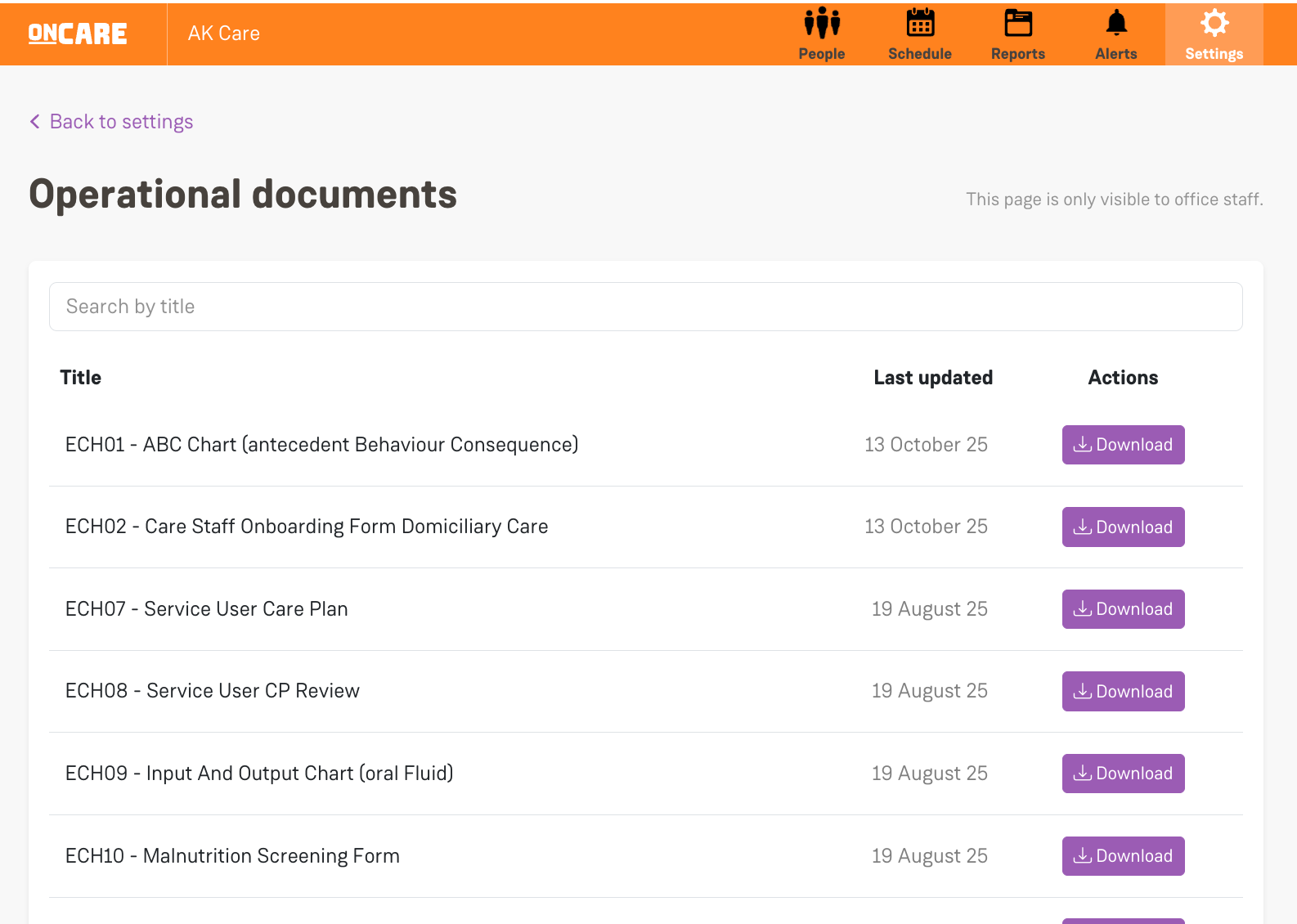1297x924 pixels.
Task: Click the AK Care organisation name
Action: coord(224,34)
